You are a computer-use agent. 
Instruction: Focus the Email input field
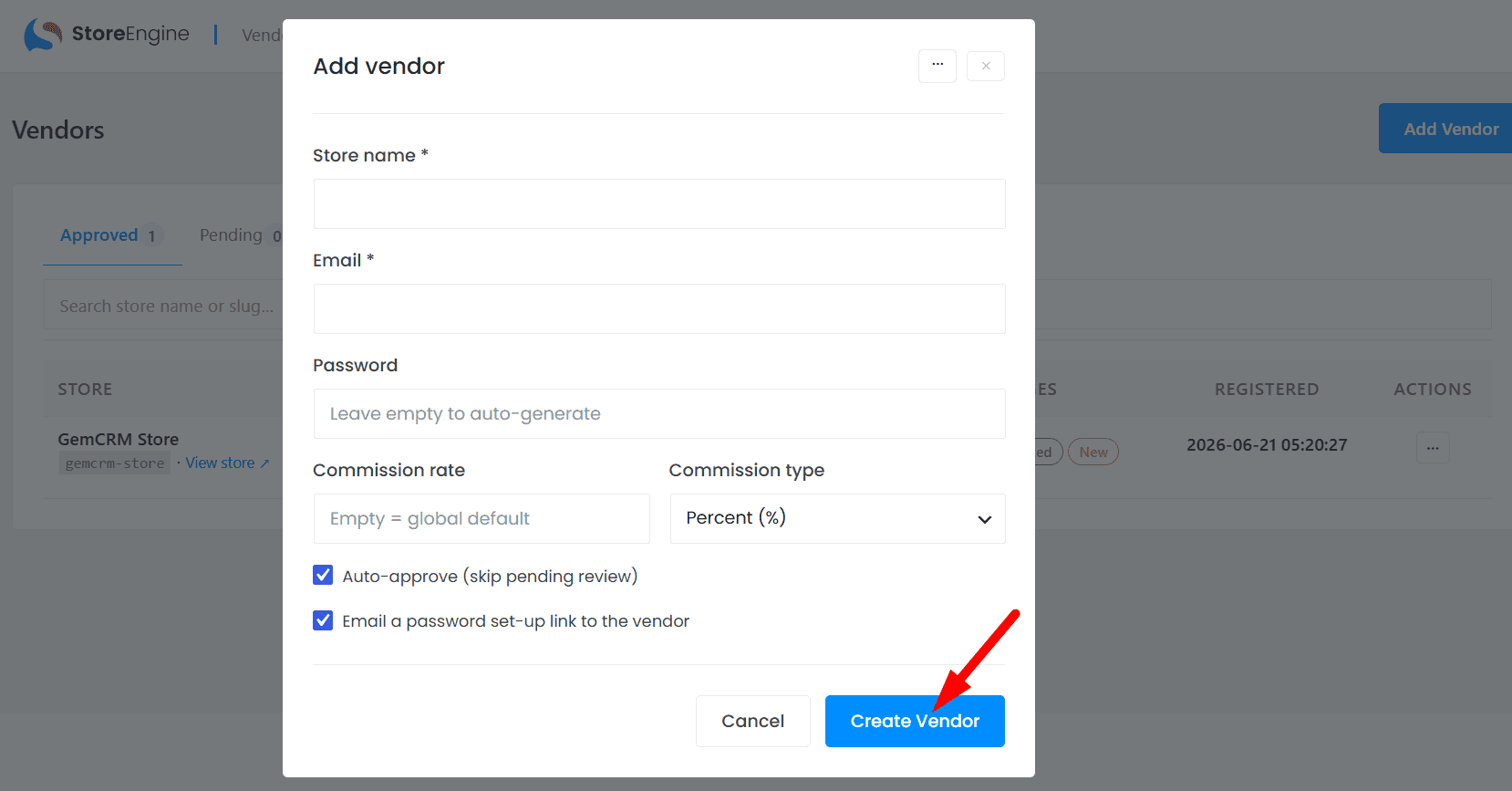coord(659,308)
